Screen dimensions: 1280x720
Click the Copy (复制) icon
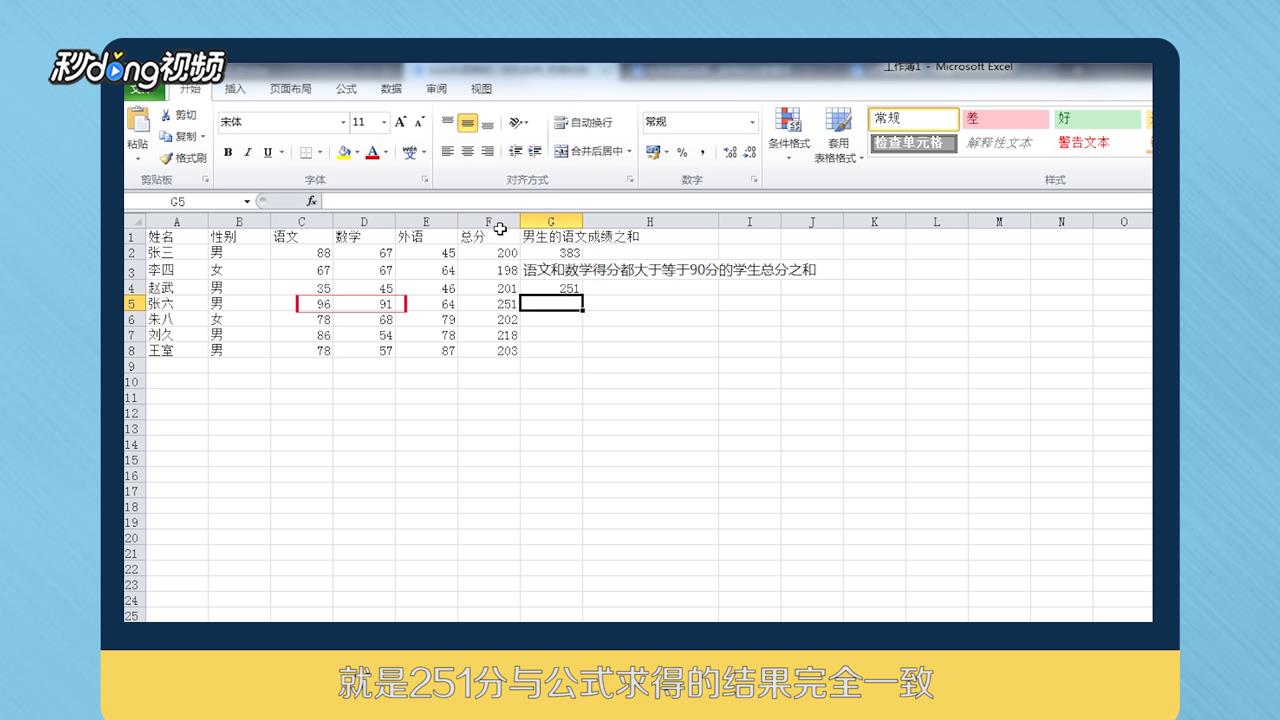[x=165, y=136]
